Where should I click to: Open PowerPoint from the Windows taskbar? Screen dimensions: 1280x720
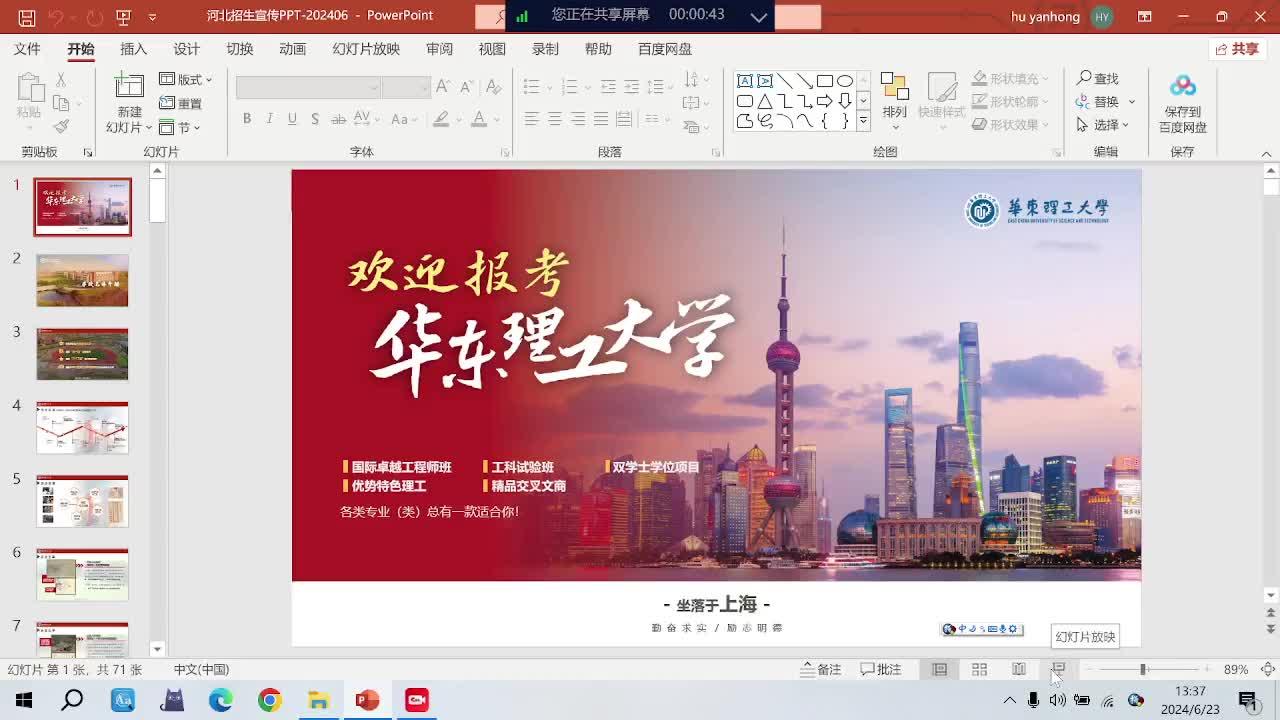(368, 699)
